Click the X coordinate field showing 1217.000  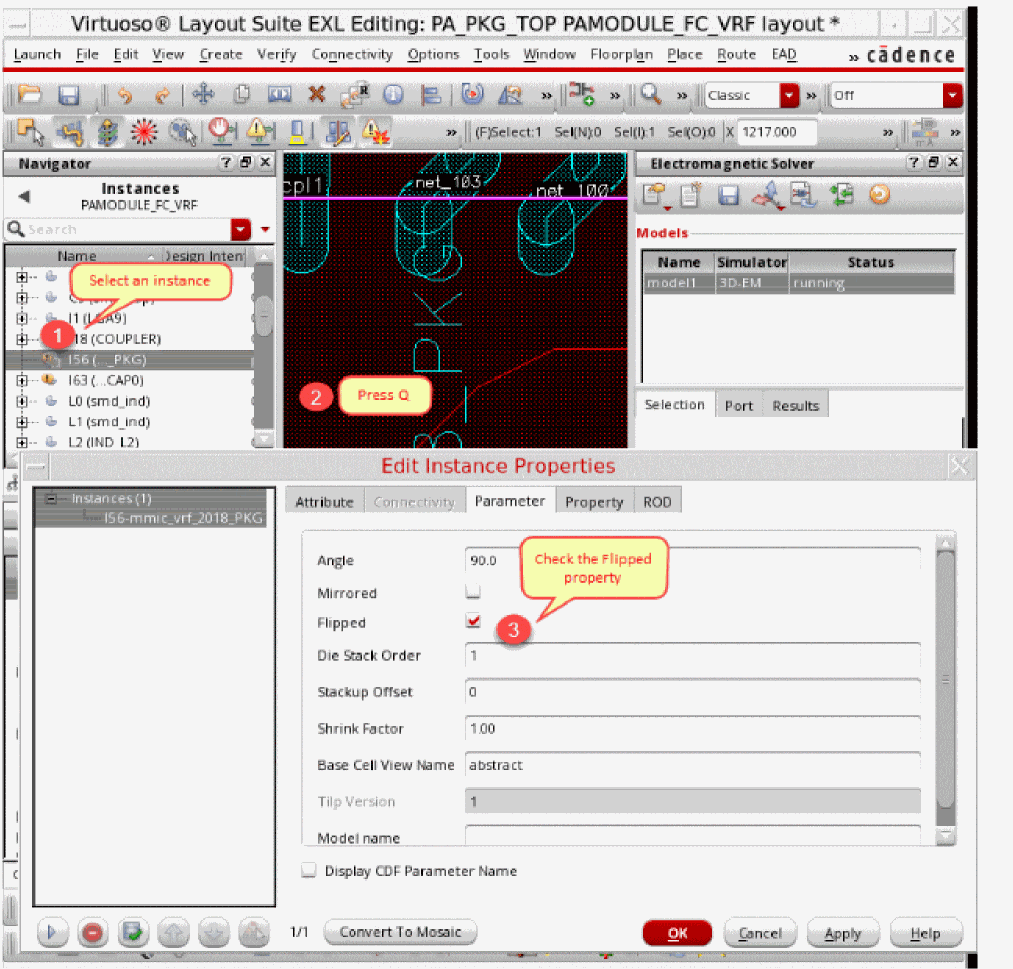click(x=777, y=132)
